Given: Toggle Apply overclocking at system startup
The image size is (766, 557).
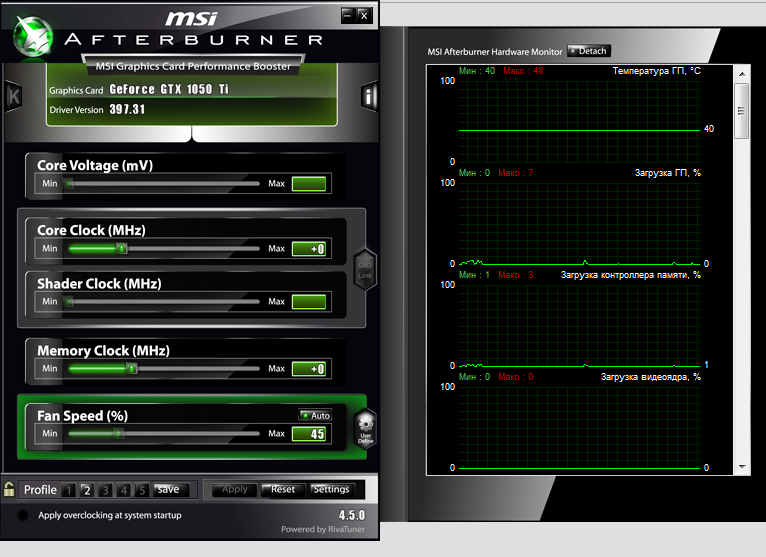Looking at the screenshot, I should click(23, 515).
